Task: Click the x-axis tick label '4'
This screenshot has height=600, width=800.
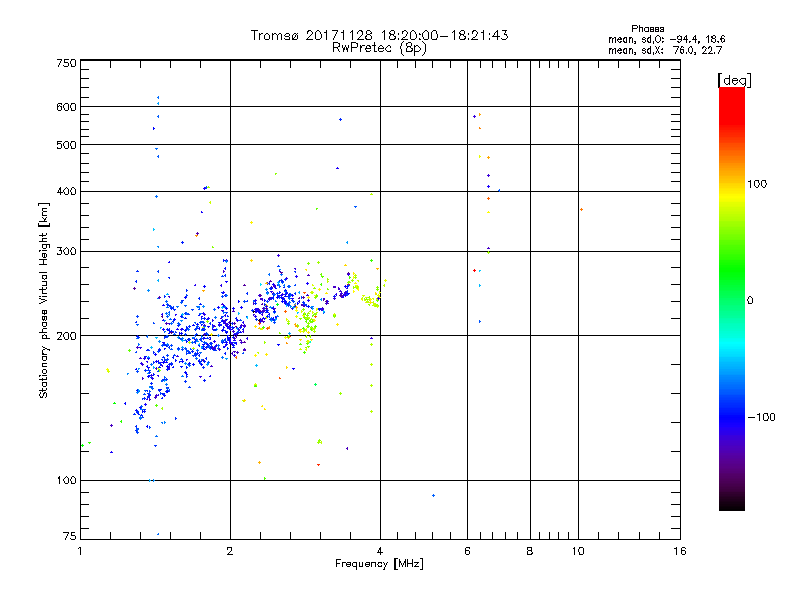Action: pos(380,551)
